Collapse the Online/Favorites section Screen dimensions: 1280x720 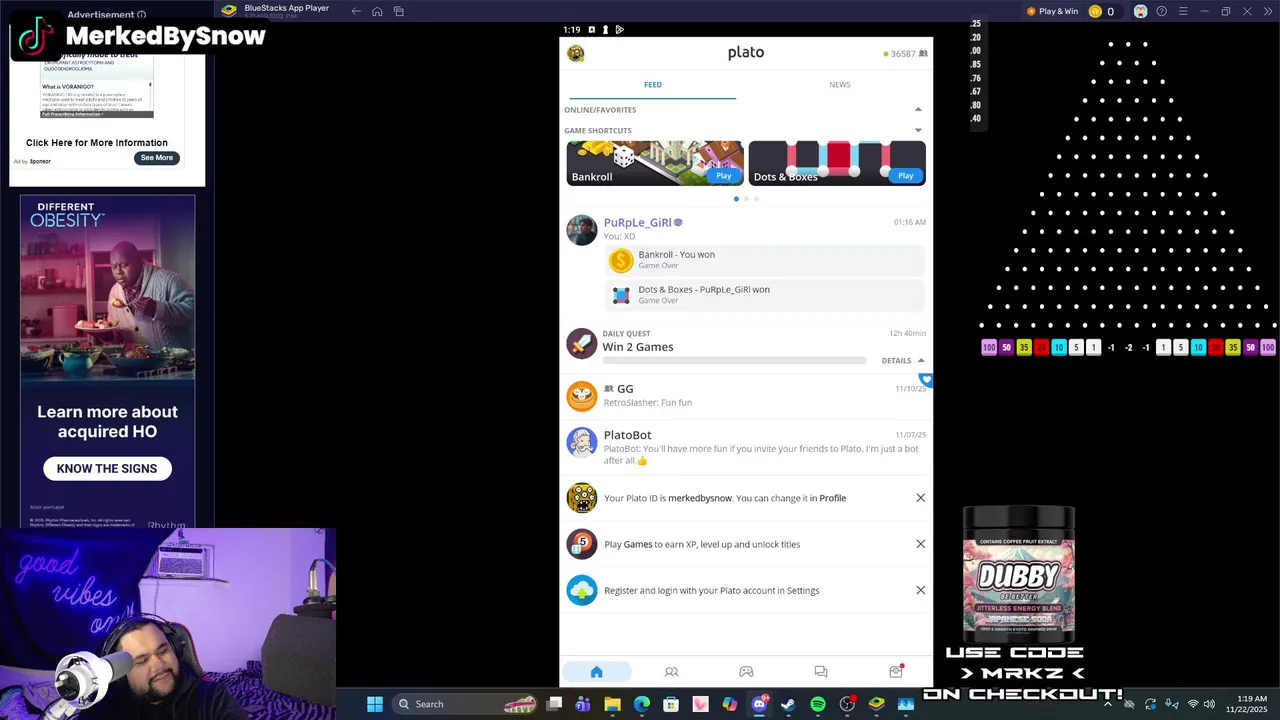(918, 110)
